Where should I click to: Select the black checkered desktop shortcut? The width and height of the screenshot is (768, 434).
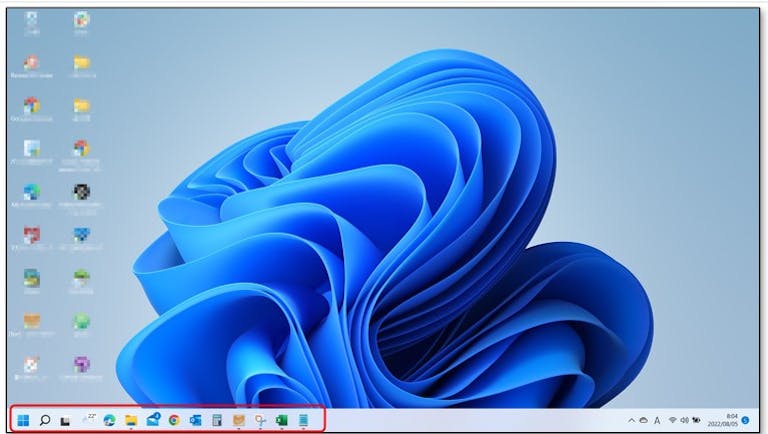pos(81,192)
